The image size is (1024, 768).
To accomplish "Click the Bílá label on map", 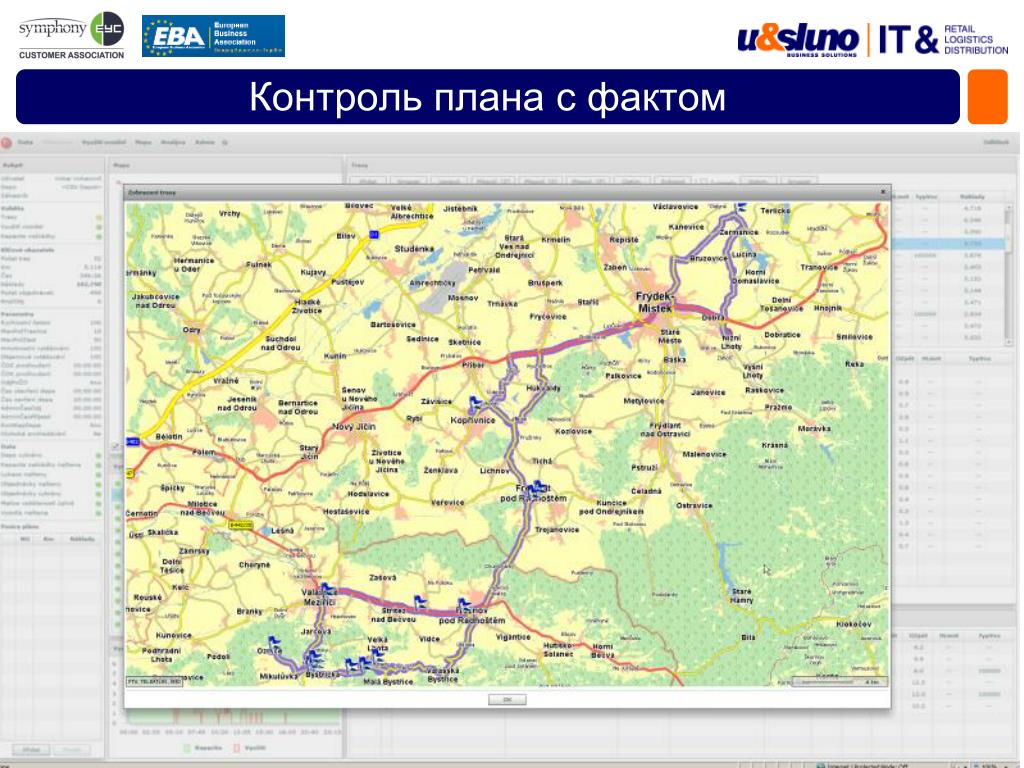I will point(748,637).
